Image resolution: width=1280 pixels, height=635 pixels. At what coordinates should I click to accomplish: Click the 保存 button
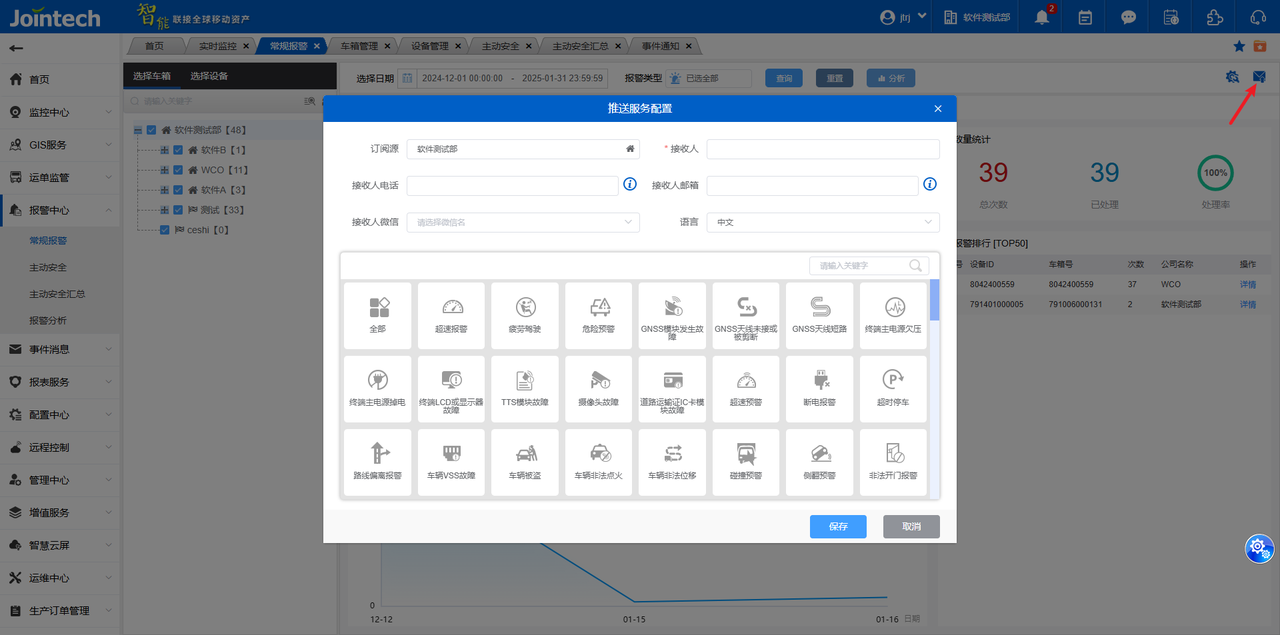point(838,527)
